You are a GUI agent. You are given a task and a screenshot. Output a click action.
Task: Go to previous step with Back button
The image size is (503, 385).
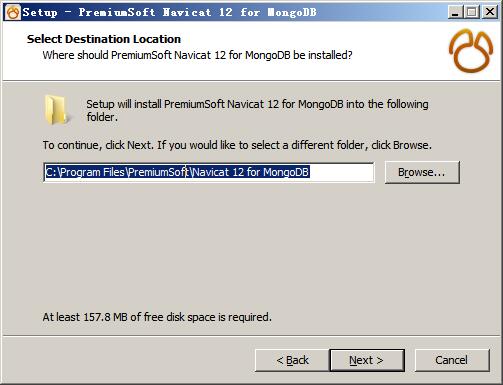point(292,360)
